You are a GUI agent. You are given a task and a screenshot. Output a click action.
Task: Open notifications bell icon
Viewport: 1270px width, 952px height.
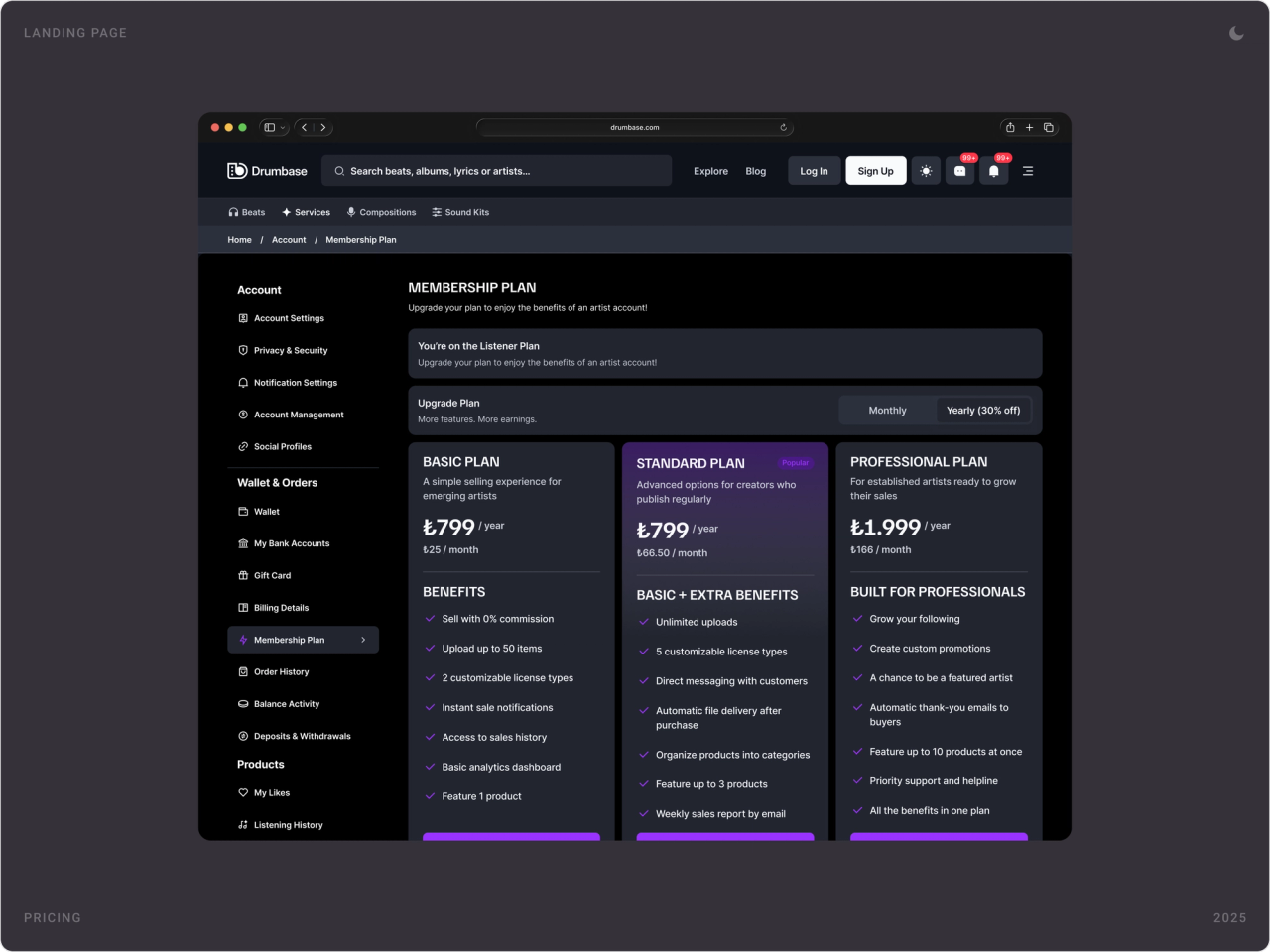[994, 171]
